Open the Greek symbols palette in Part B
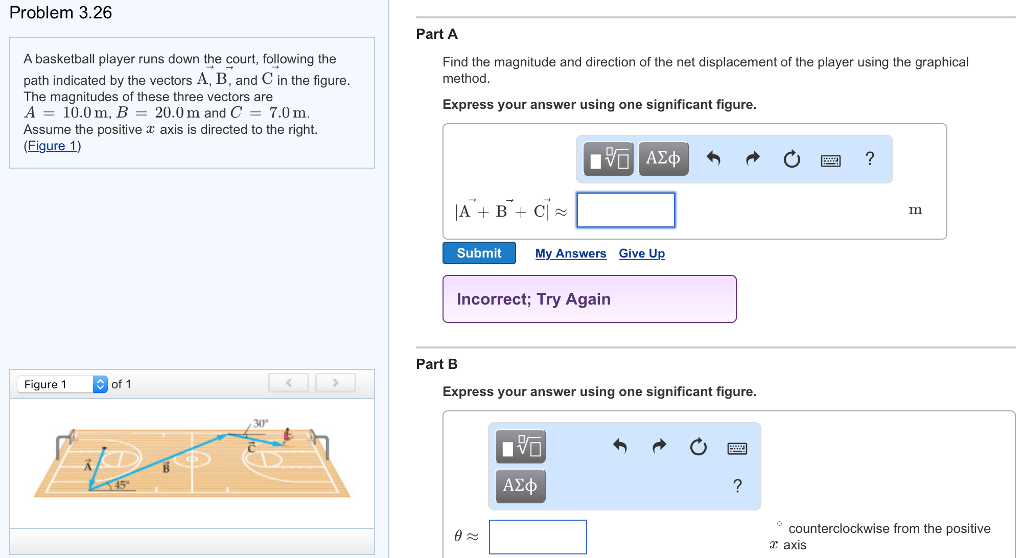 tap(521, 486)
